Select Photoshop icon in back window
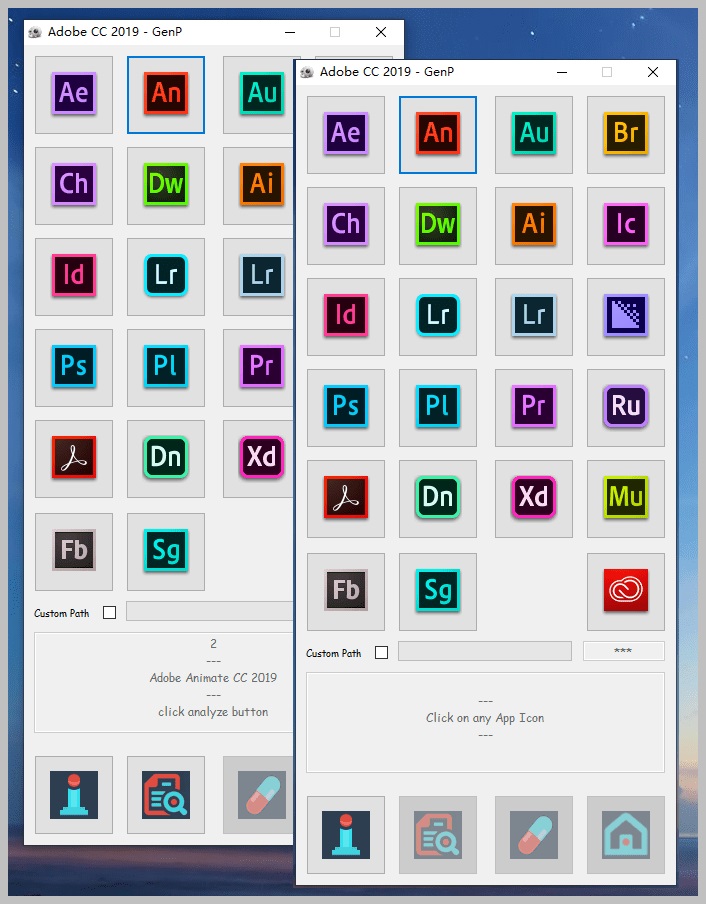 click(74, 368)
